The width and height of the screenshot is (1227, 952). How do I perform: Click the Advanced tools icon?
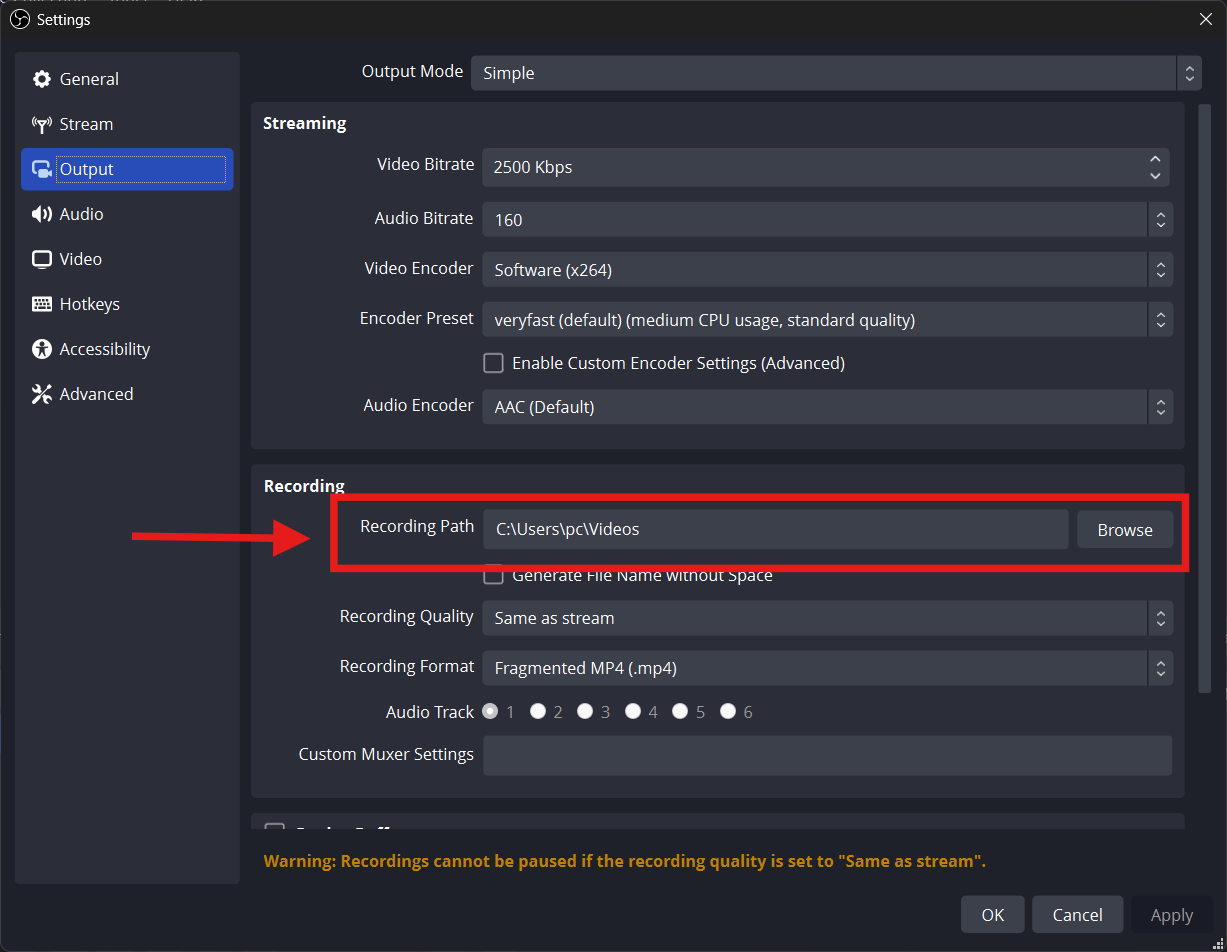(x=42, y=394)
